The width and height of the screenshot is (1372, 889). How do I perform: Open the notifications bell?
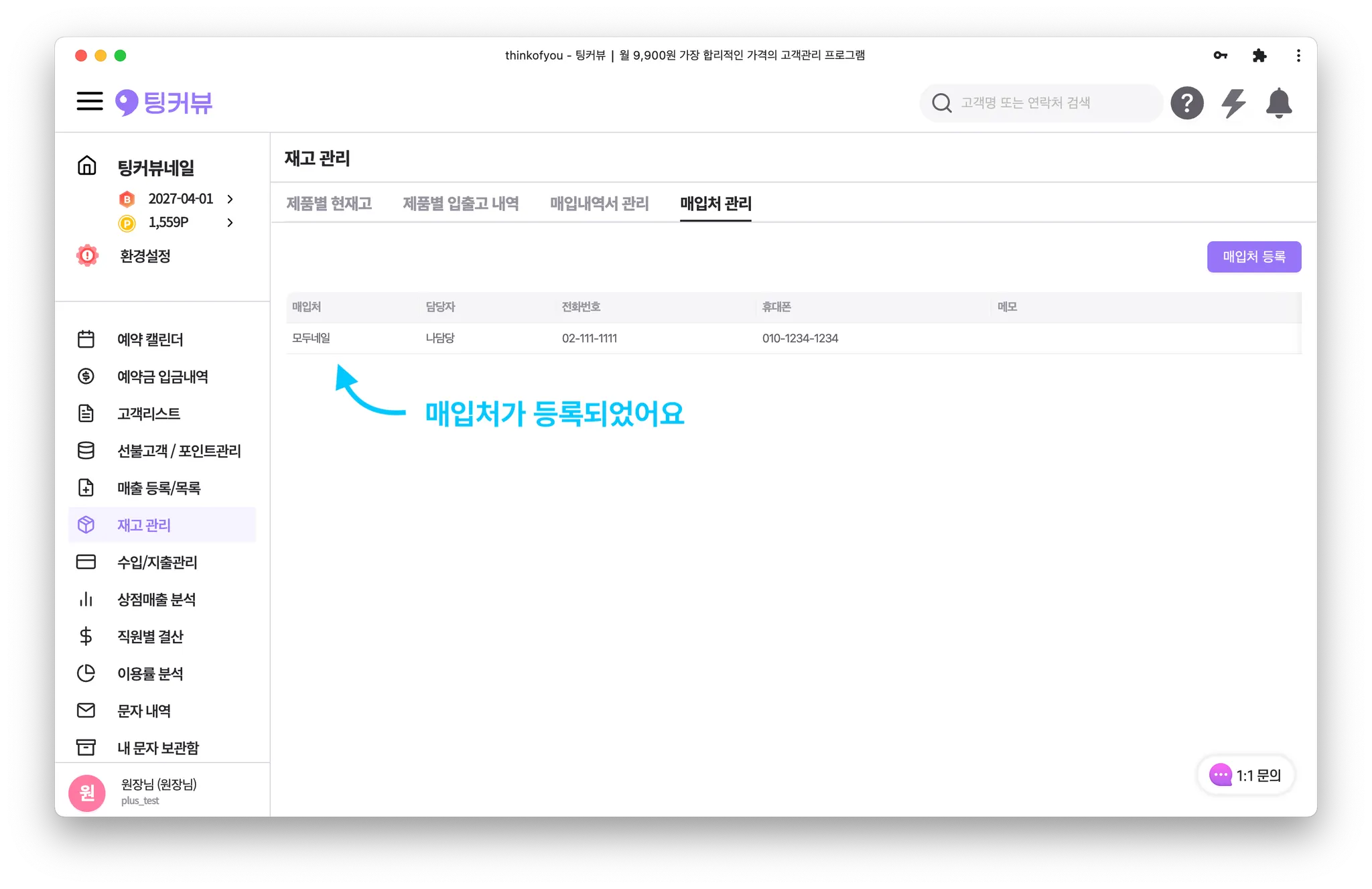[1279, 103]
